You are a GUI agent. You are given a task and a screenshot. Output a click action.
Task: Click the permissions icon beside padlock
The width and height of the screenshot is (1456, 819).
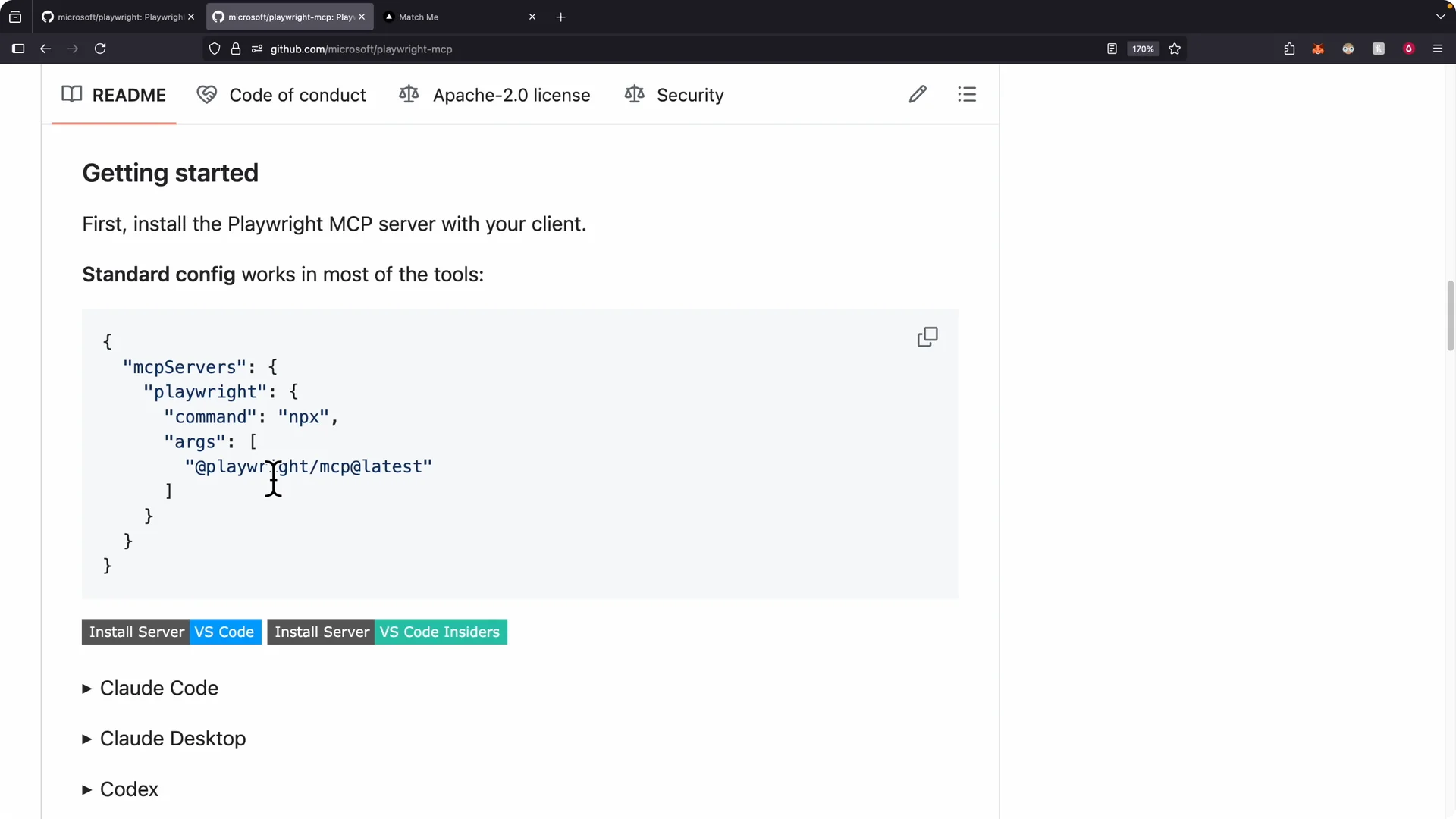(x=257, y=49)
